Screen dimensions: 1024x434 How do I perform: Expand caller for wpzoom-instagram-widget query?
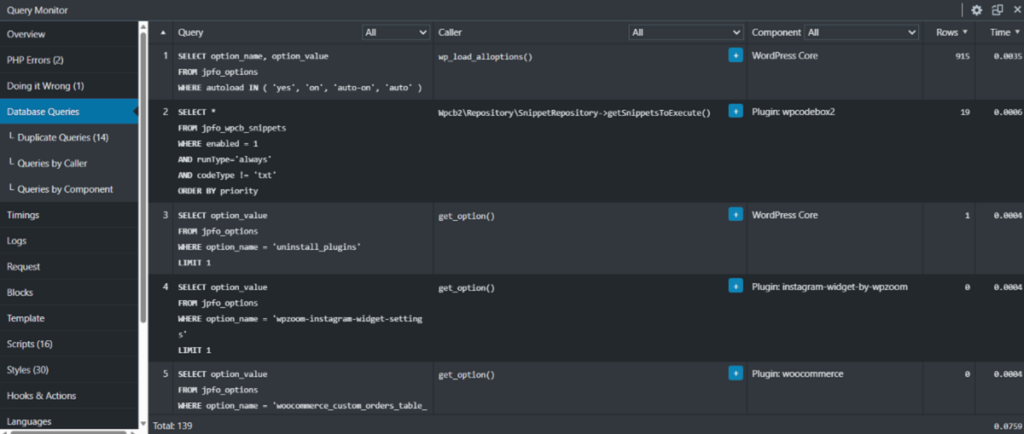tap(735, 287)
